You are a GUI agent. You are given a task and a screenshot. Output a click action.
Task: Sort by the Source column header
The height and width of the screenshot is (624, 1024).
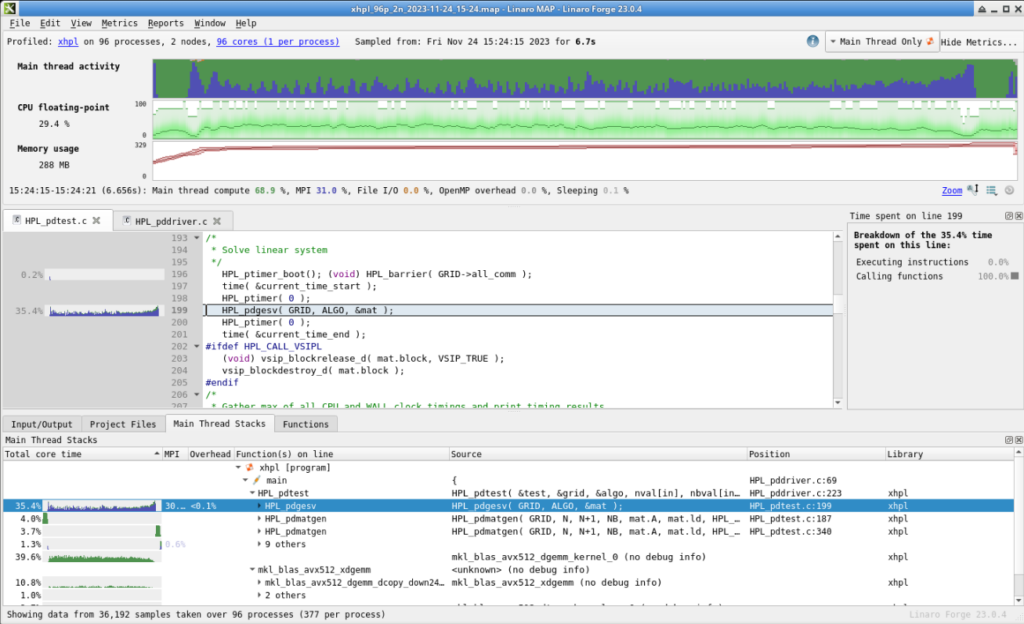(598, 454)
